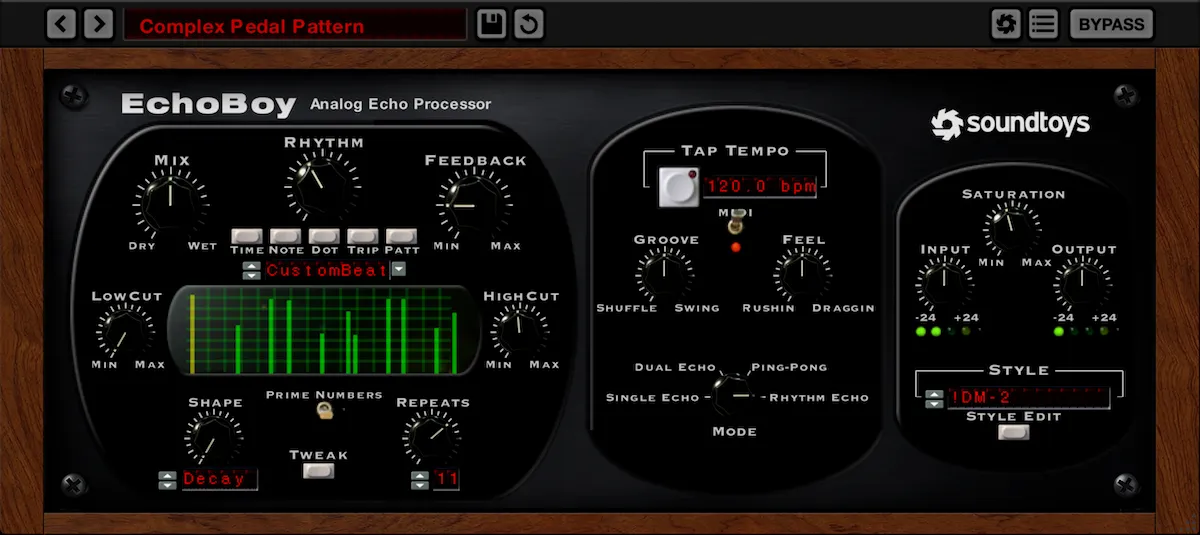Select Ping-Pong mode label
The image size is (1200, 535).
click(x=789, y=368)
